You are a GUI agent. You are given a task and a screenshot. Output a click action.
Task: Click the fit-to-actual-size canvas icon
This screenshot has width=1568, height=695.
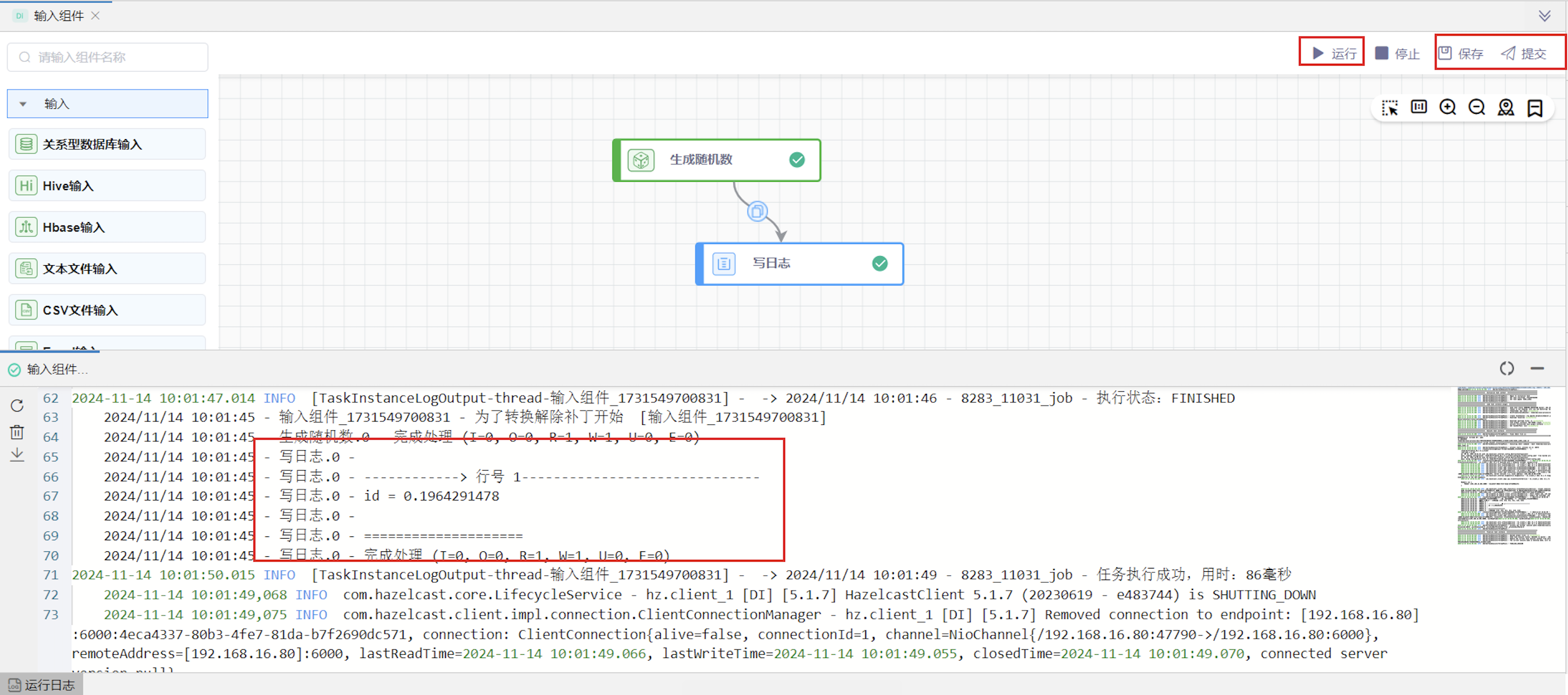pyautogui.click(x=1419, y=107)
